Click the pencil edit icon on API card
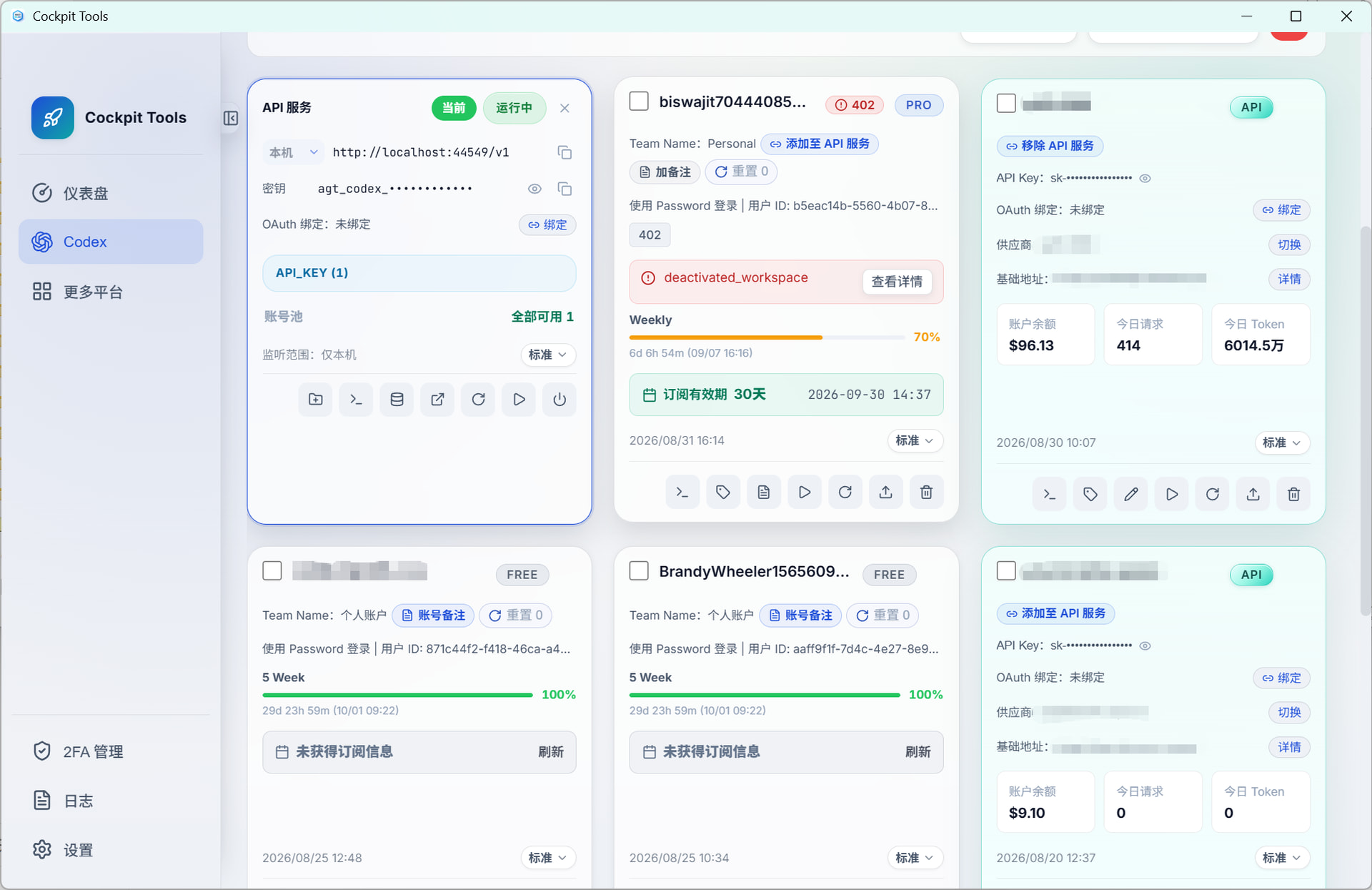The height and width of the screenshot is (890, 1372). pos(1130,494)
